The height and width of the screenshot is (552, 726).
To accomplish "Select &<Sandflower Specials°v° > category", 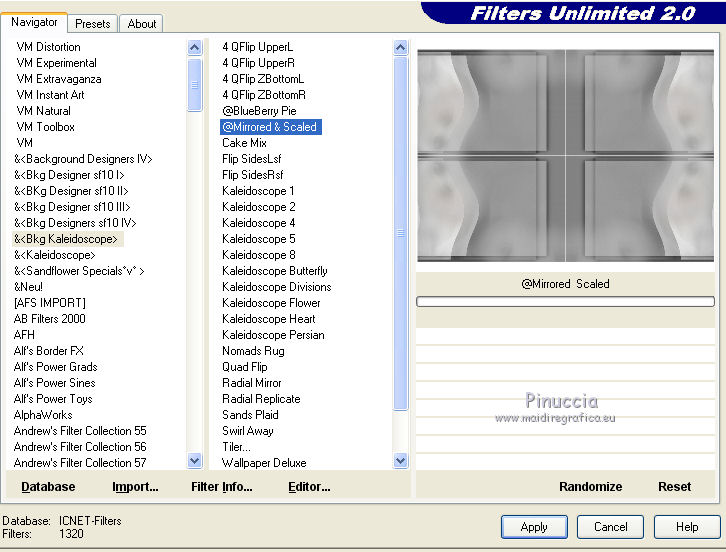I will (x=79, y=271).
